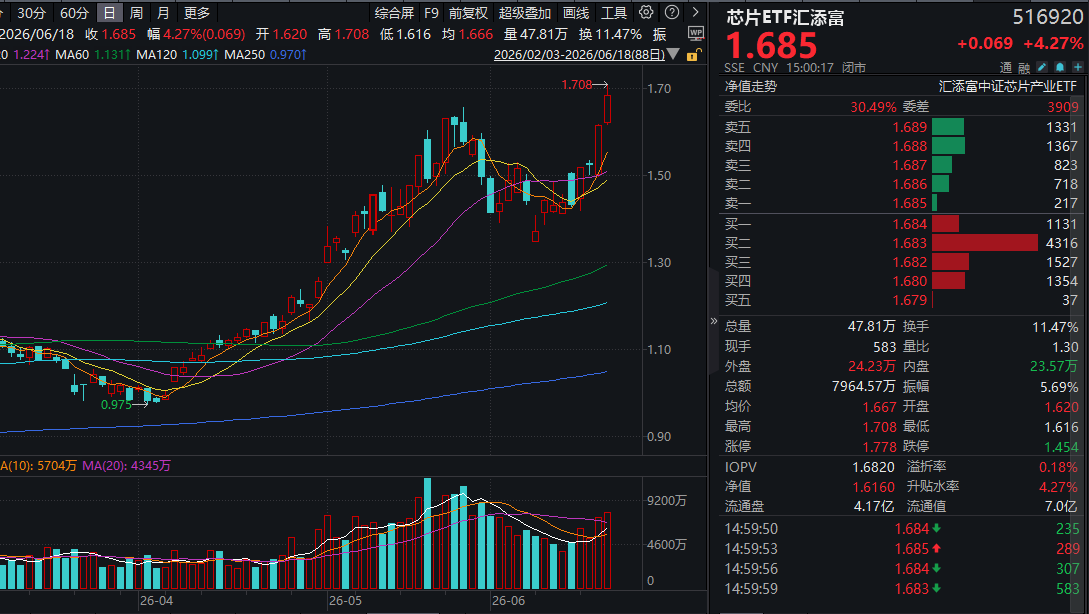Viewport: 1089px width, 614px height.
Task: Open 超级叠加 overlay option
Action: click(524, 13)
